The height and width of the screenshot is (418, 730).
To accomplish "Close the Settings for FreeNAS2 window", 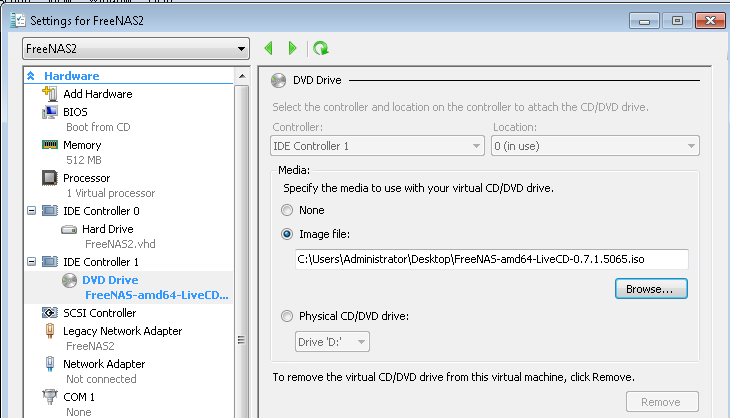I will coord(710,21).
